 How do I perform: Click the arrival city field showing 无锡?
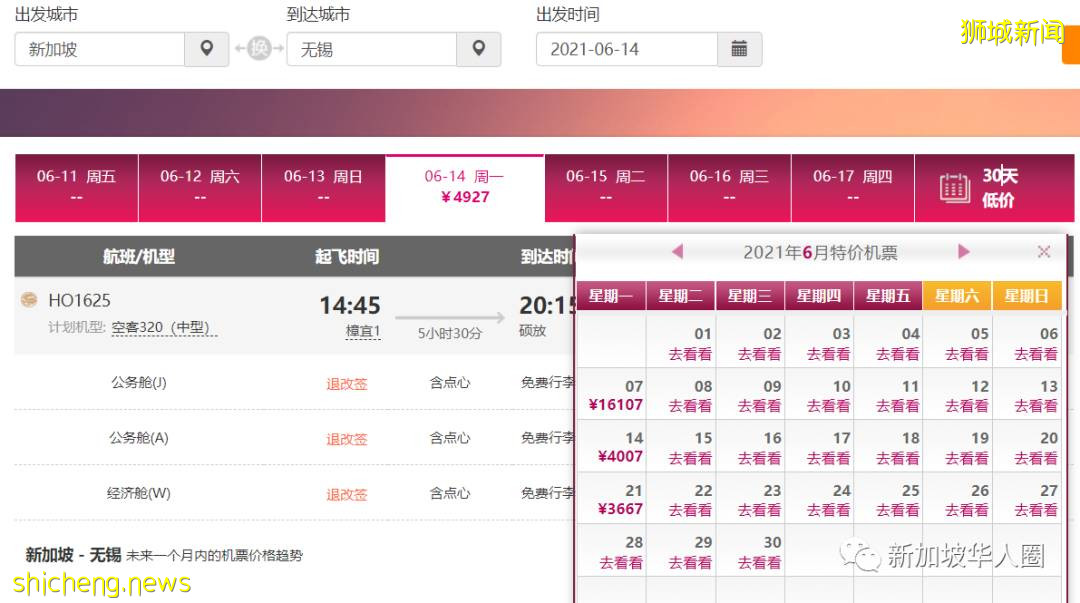371,49
